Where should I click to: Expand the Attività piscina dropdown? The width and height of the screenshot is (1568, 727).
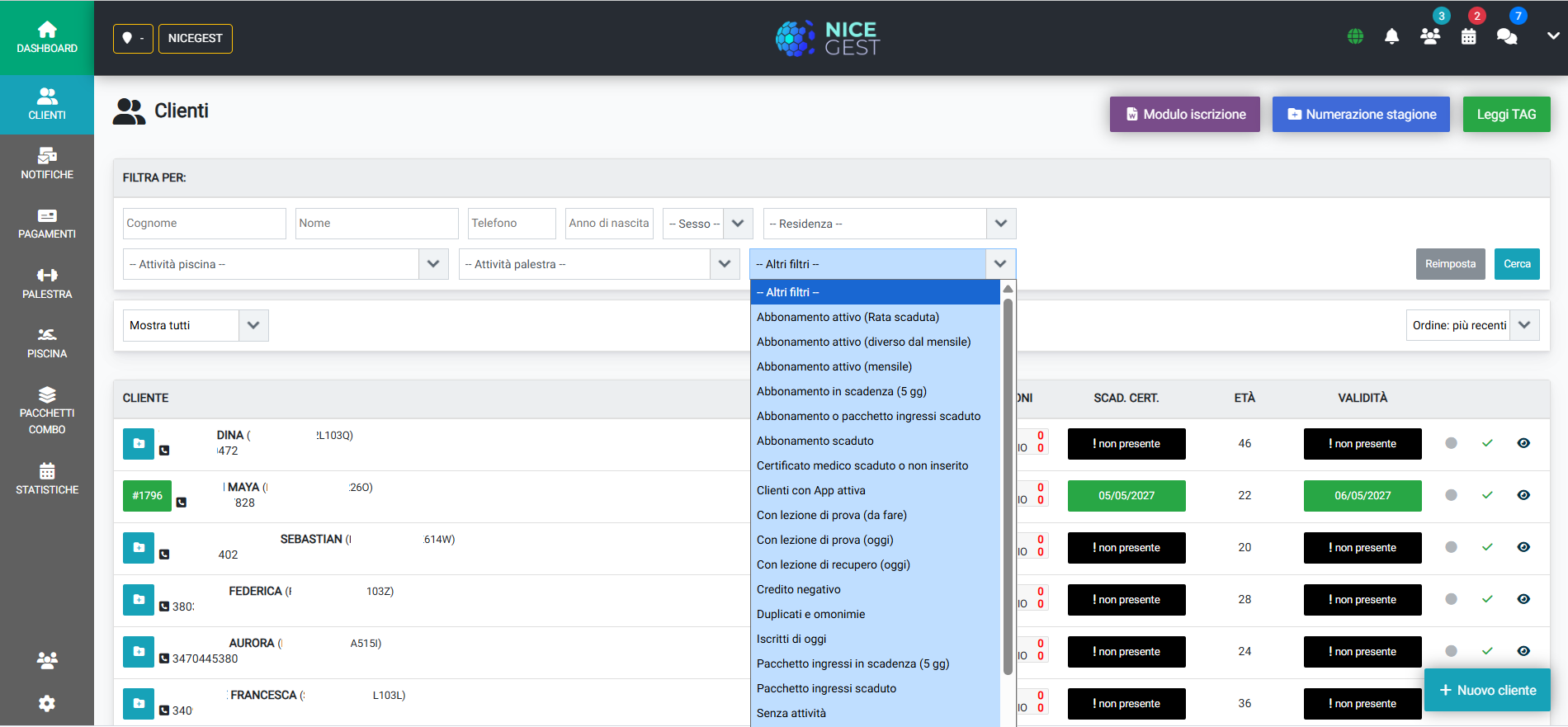point(286,264)
